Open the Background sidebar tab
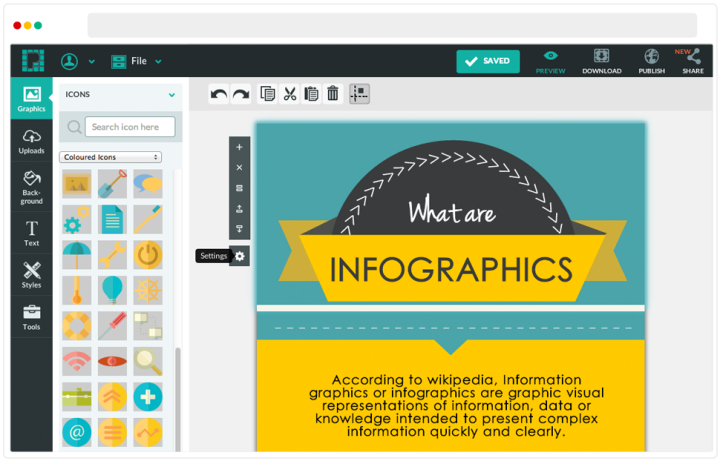 [x=31, y=187]
